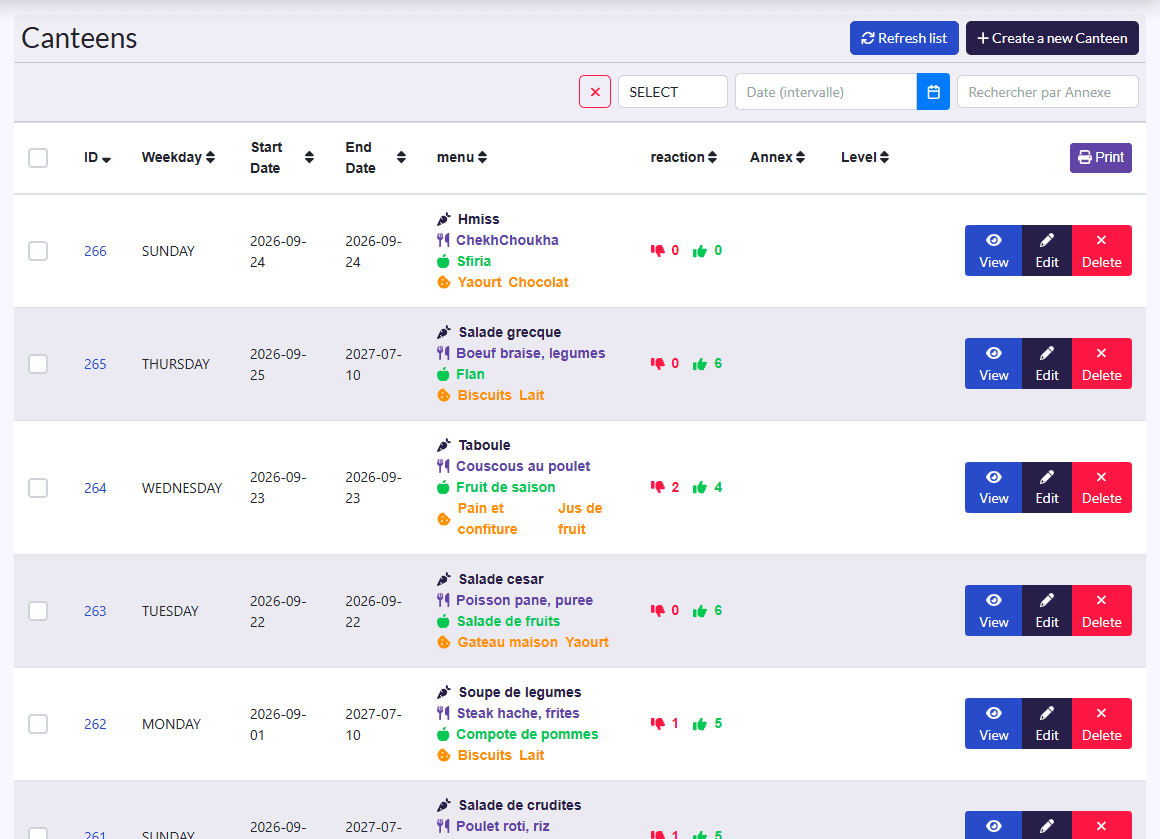Click the thumbs-up icon in the Hmiss row
Image resolution: width=1160 pixels, height=839 pixels.
pyautogui.click(x=700, y=251)
